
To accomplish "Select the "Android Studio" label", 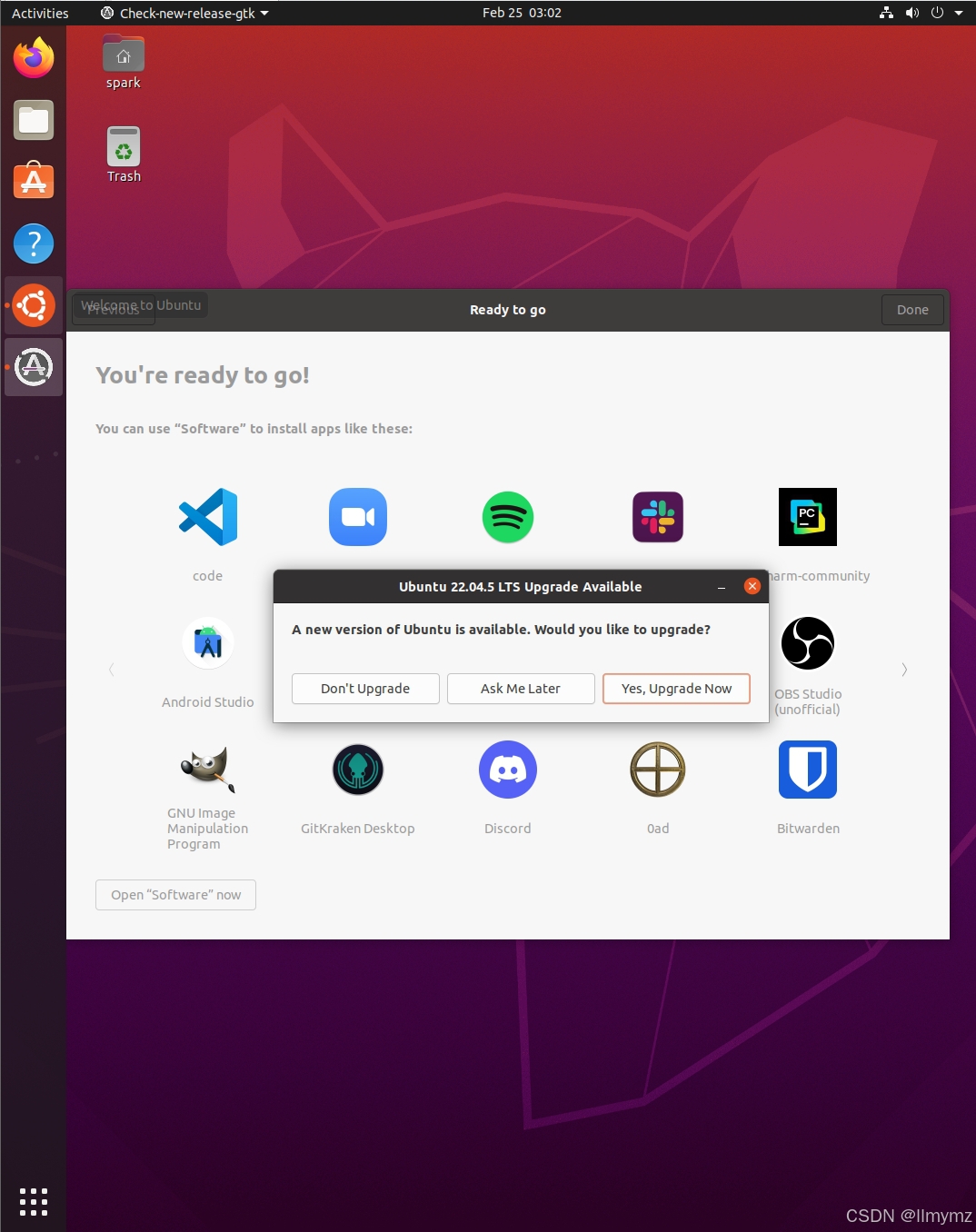I will point(208,702).
